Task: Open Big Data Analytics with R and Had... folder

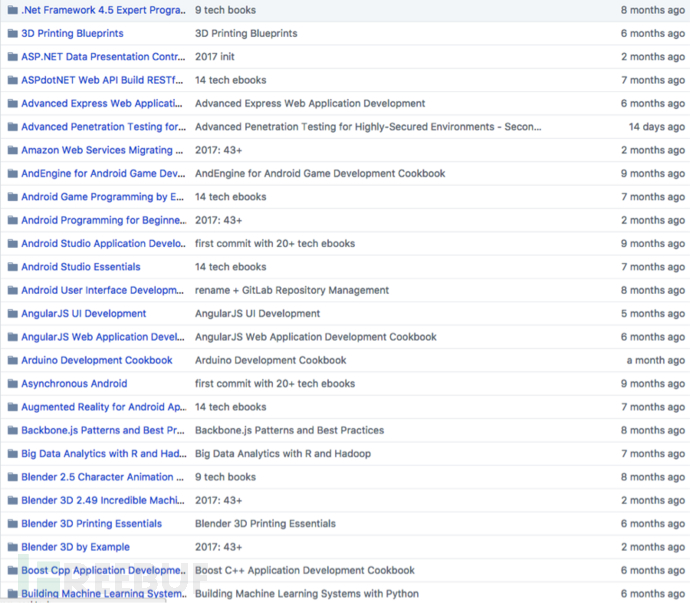Action: tap(104, 453)
